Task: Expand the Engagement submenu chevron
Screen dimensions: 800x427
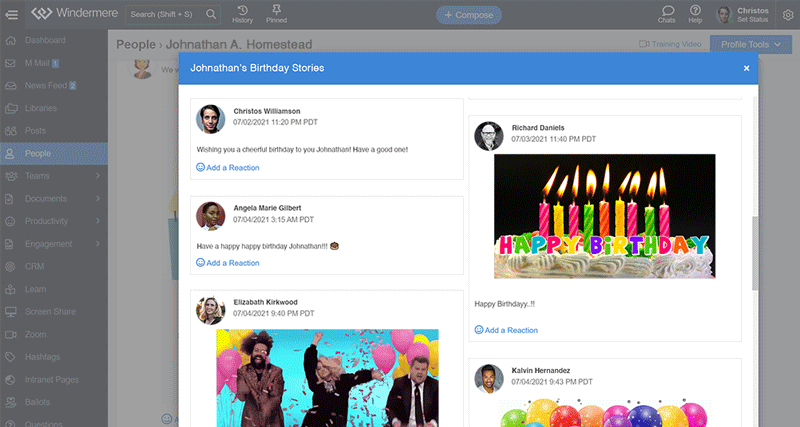Action: (x=97, y=244)
